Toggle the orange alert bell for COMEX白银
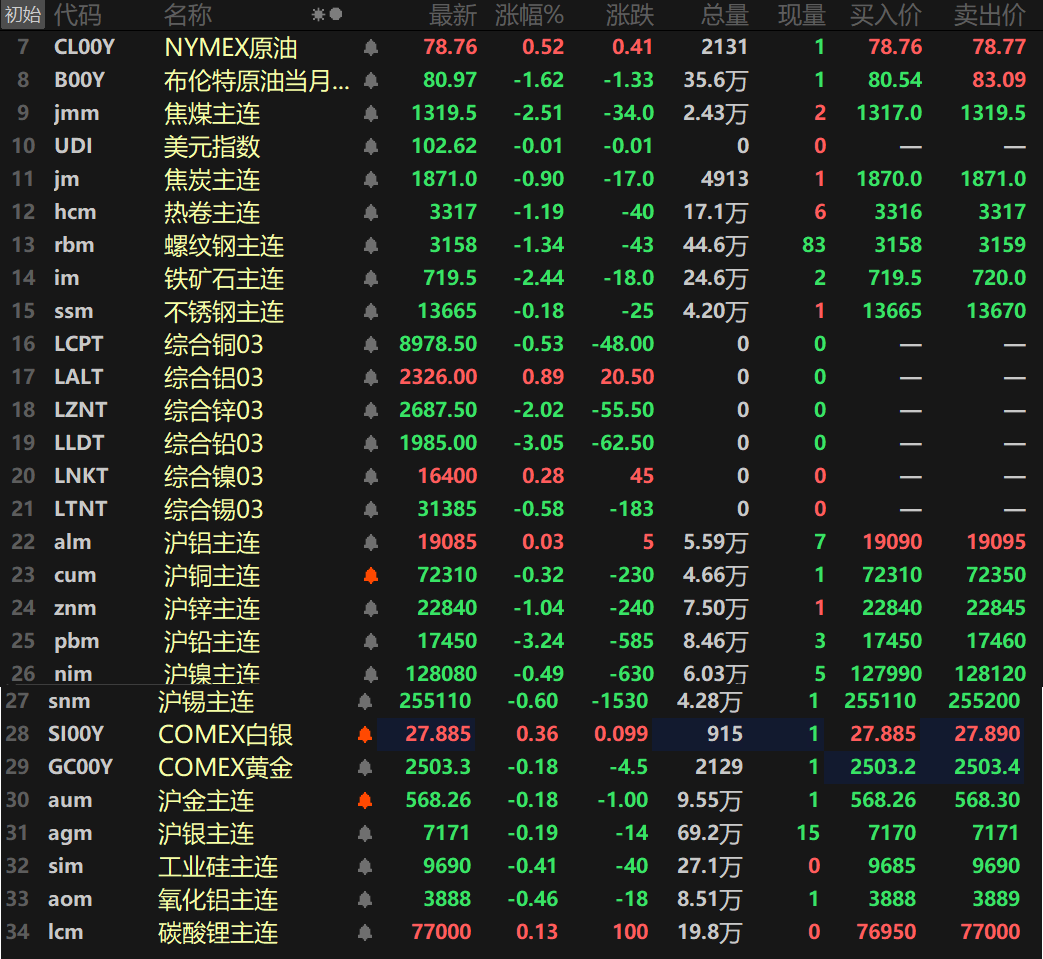This screenshot has width=1043, height=959. coord(365,735)
